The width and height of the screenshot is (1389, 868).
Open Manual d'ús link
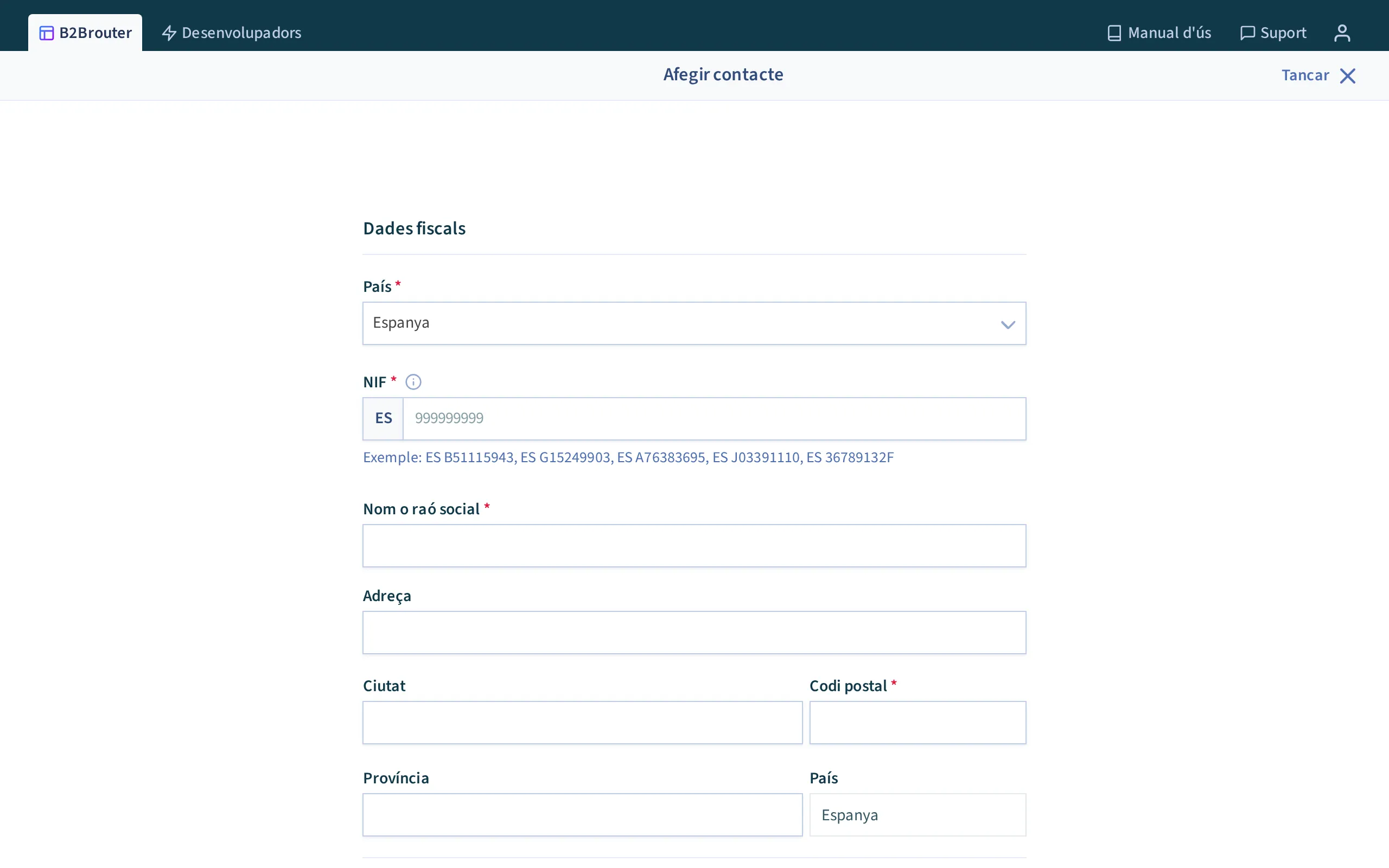click(x=1159, y=33)
